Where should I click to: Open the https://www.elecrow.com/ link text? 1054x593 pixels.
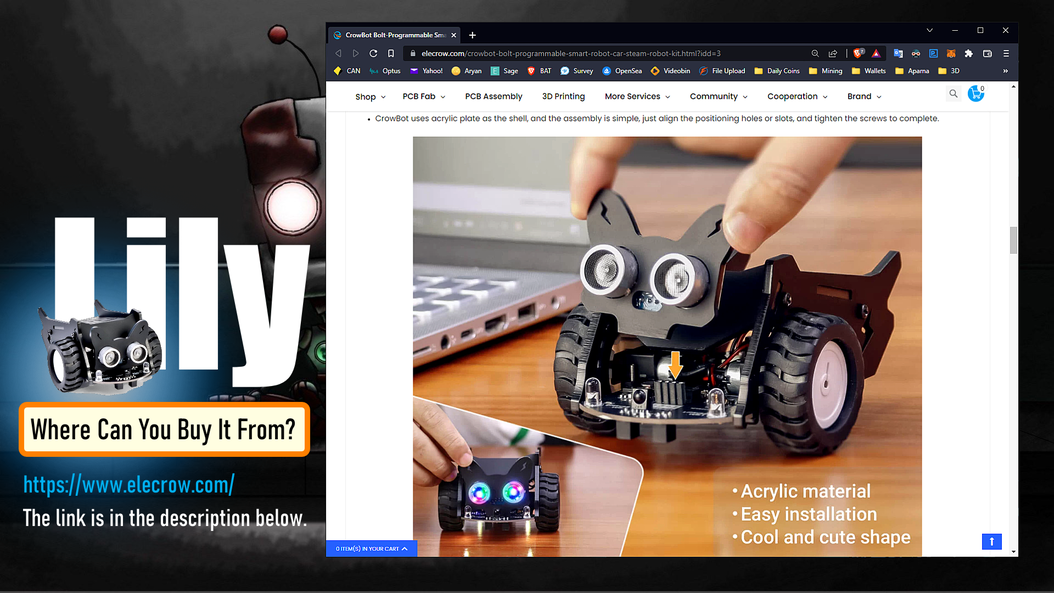(129, 484)
